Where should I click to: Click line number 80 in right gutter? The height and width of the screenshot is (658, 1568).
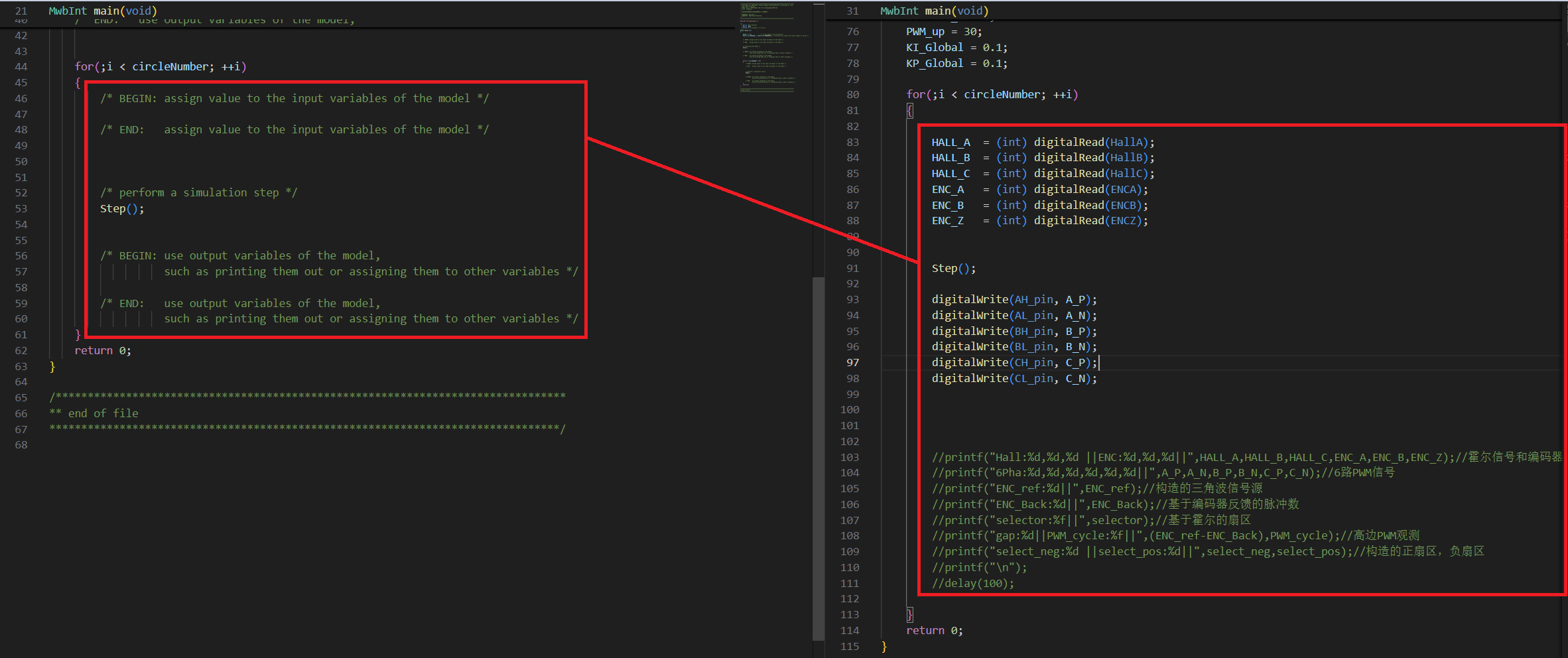[852, 94]
